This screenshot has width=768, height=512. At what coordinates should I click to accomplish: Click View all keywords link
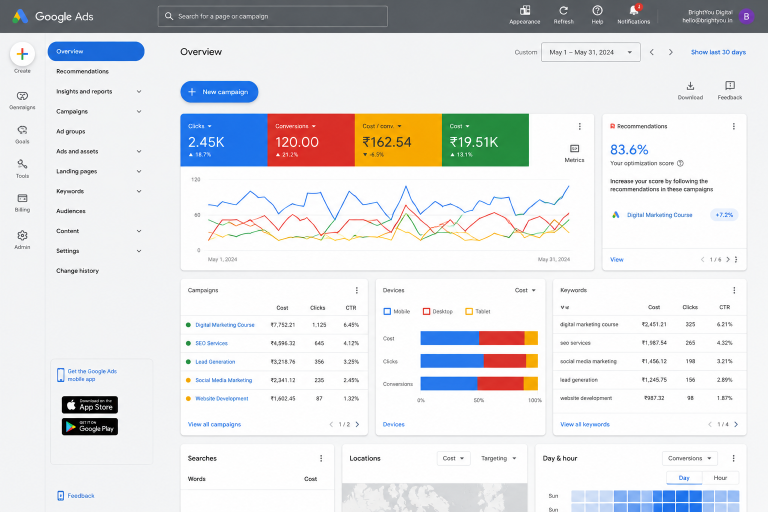click(585, 424)
